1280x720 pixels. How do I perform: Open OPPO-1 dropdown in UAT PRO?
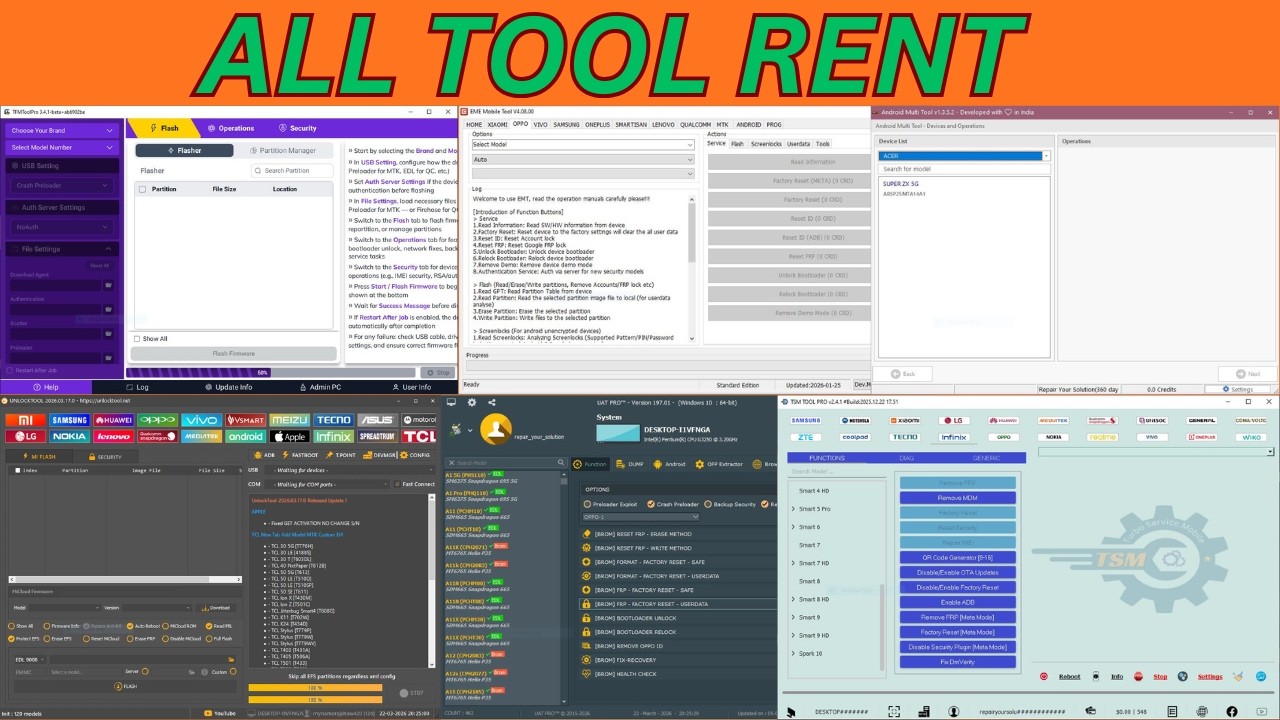(641, 517)
